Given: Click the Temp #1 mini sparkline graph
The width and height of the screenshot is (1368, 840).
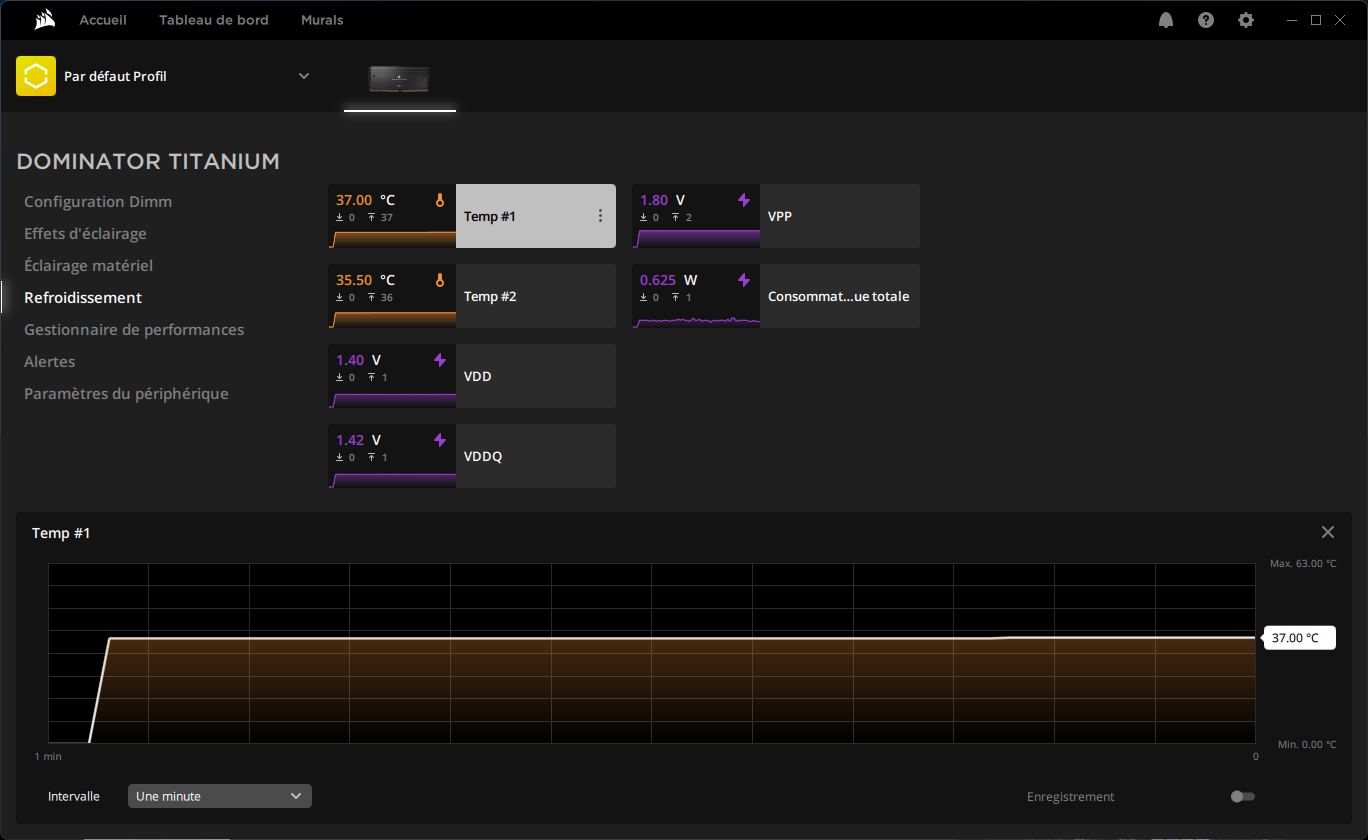Looking at the screenshot, I should 392,238.
